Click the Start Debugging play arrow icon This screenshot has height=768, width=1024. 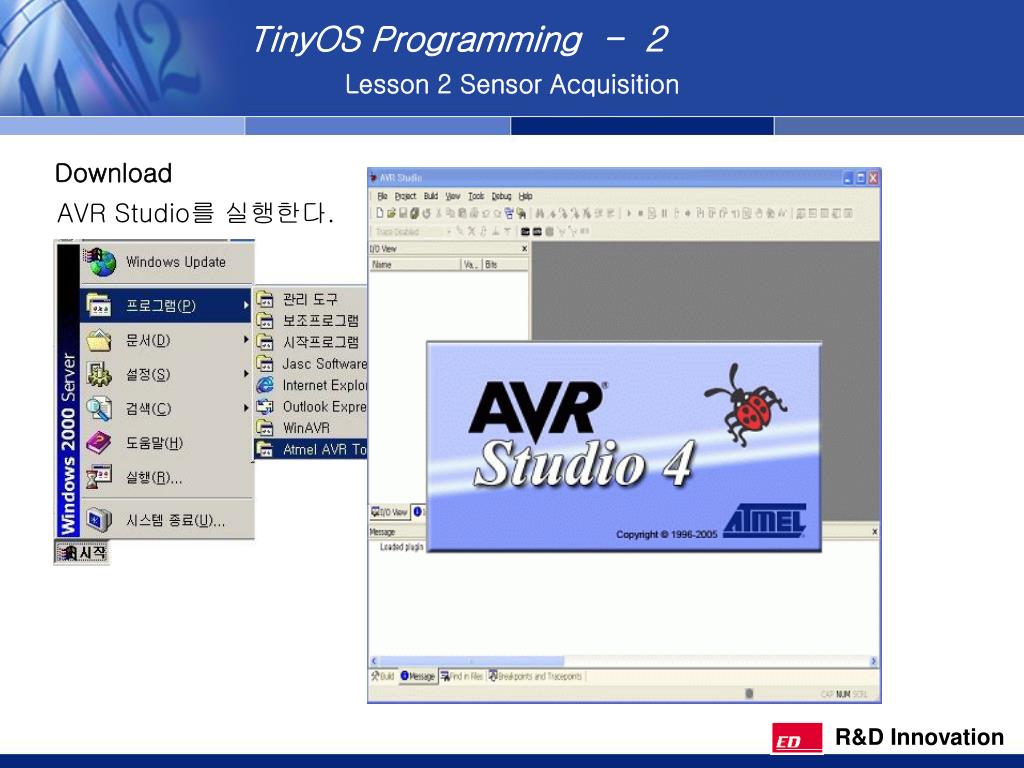629,213
